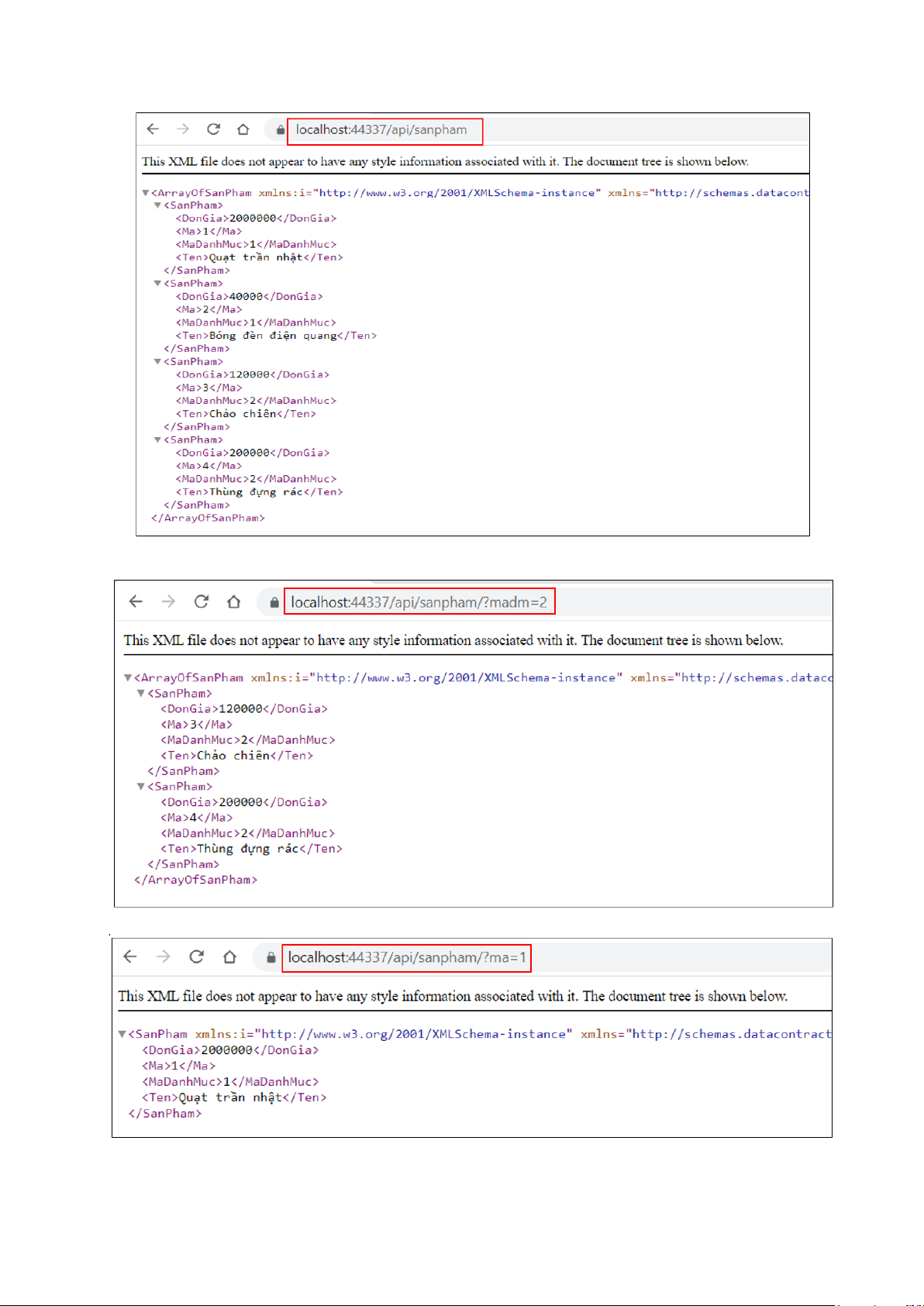Screen dimensions: 924x1306
Task: Collapse SanPham node containing Bóng đèn điện quang
Action: click(x=157, y=284)
